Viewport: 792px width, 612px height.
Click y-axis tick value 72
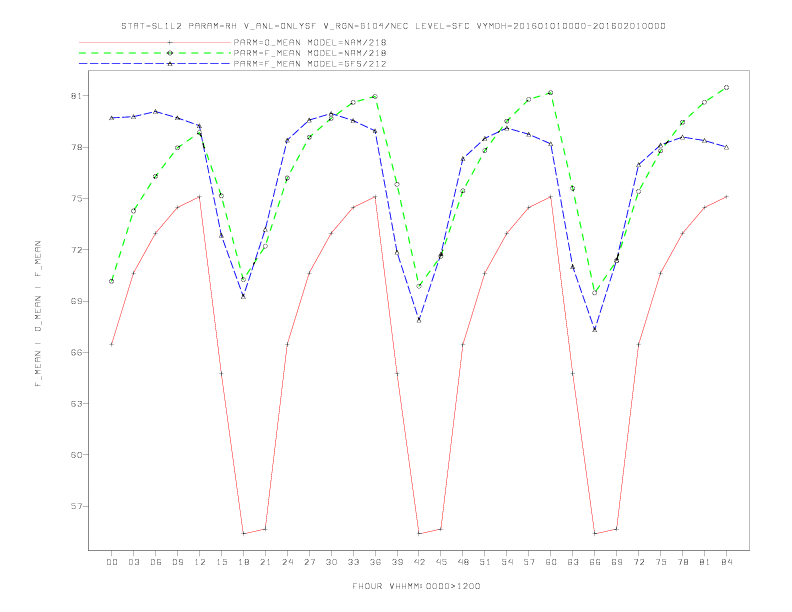(x=76, y=250)
